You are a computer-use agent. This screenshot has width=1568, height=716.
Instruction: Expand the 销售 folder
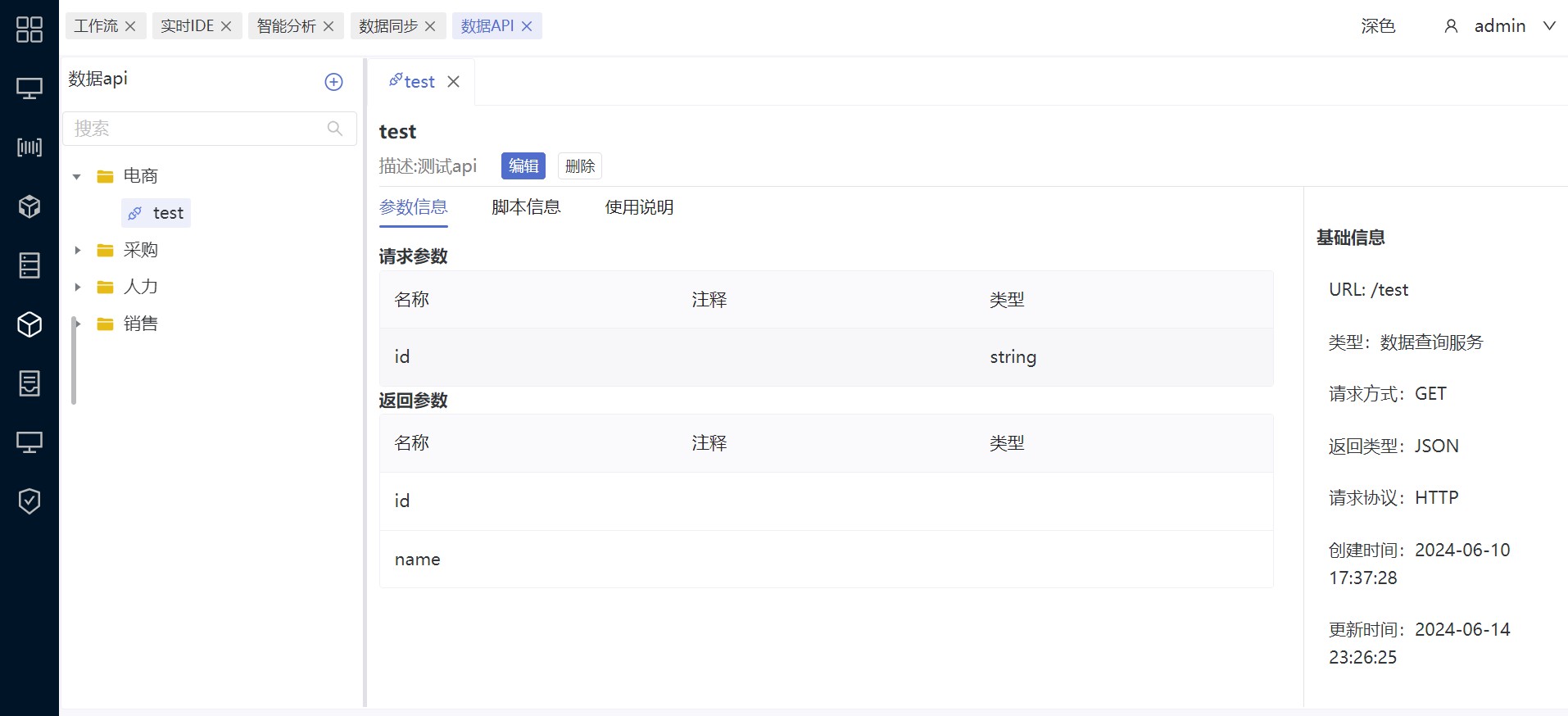tap(78, 324)
